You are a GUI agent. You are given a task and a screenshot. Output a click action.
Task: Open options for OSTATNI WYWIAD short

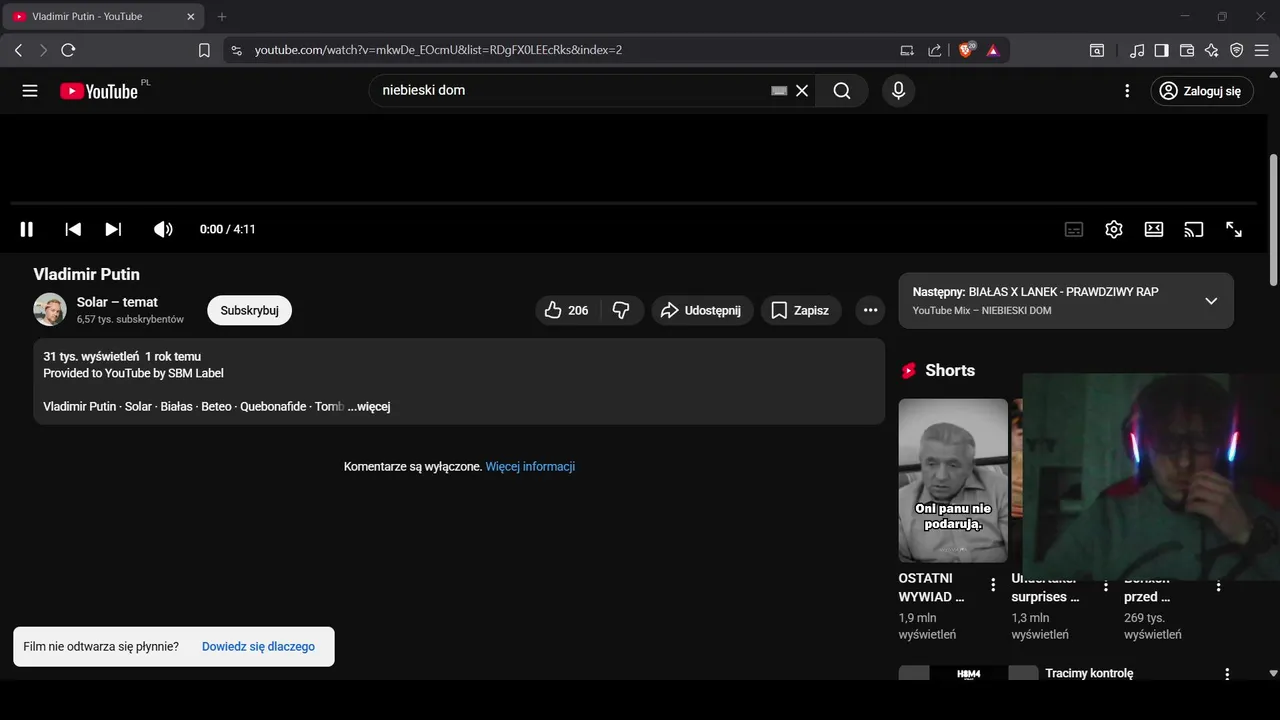point(993,585)
